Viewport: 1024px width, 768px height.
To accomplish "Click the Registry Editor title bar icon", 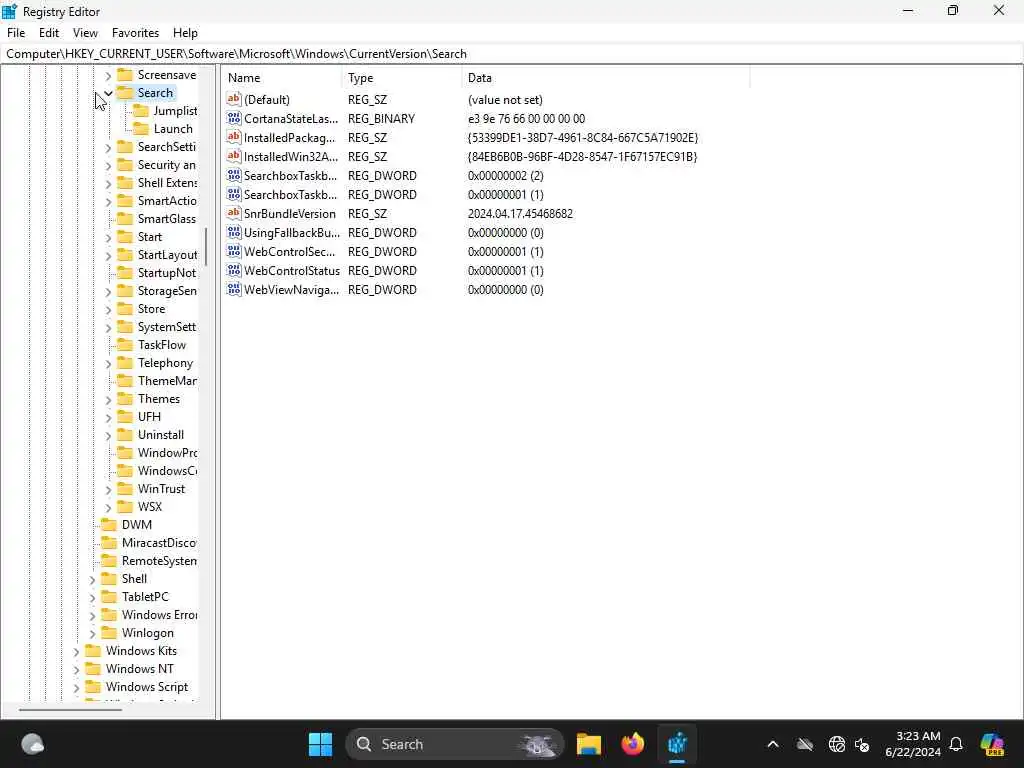I will [10, 11].
